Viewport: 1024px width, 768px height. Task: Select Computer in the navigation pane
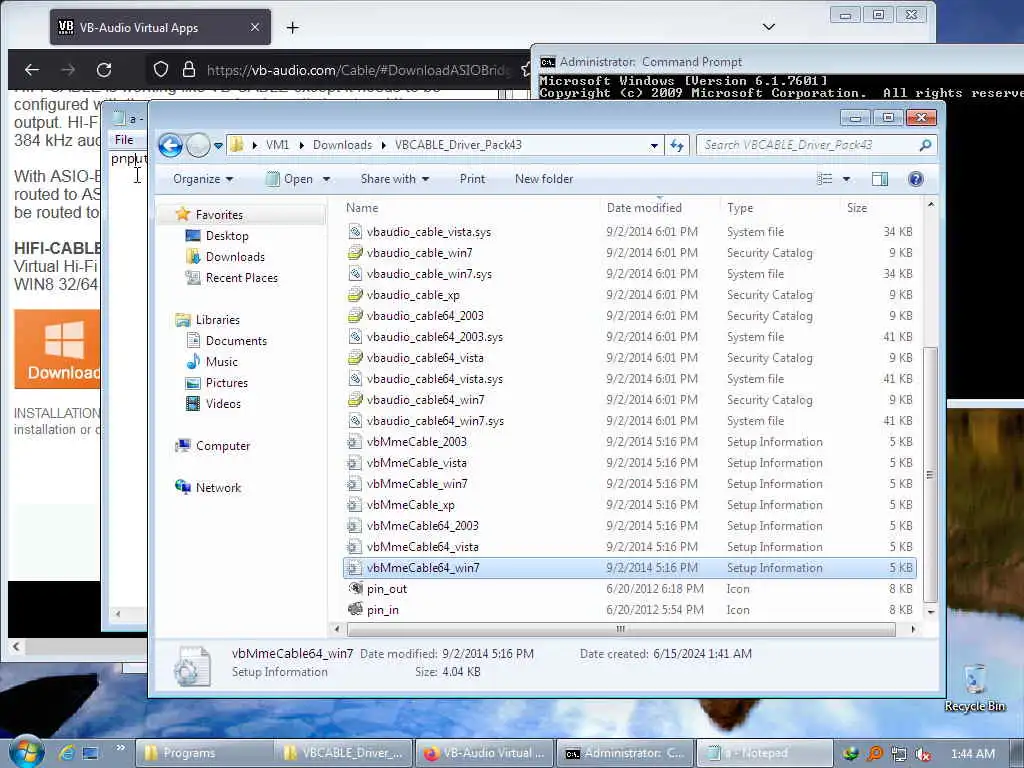point(223,445)
